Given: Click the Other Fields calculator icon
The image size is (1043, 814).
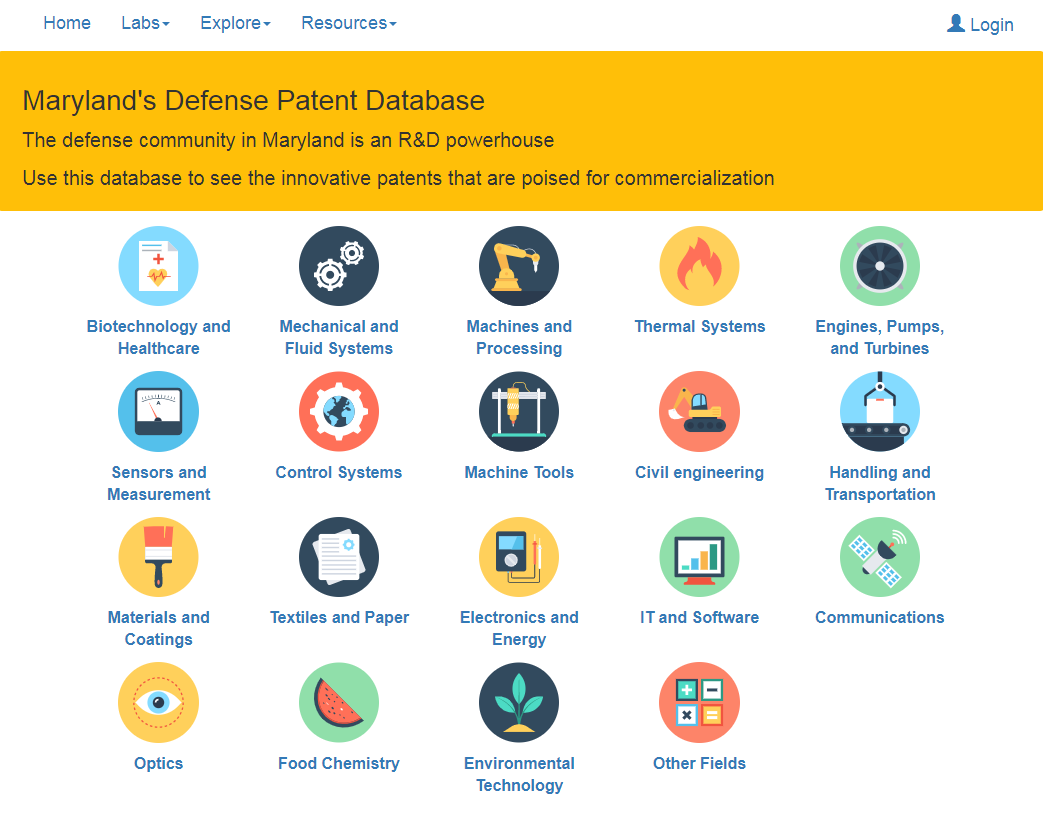Looking at the screenshot, I should point(699,702).
